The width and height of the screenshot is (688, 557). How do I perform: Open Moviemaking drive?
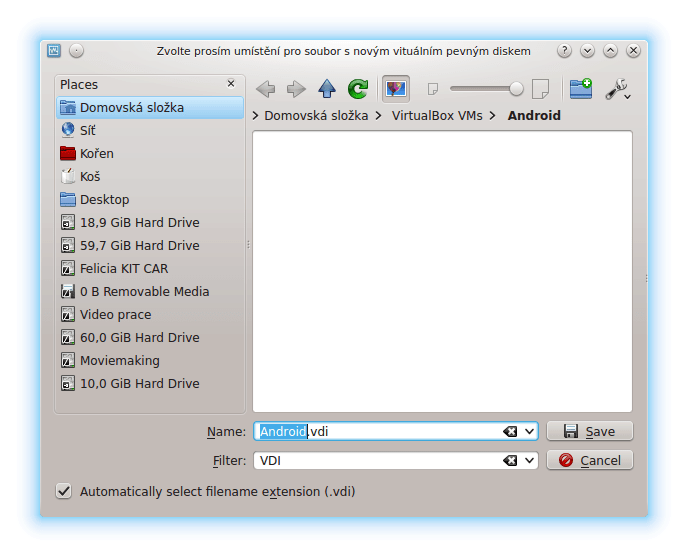tap(150, 360)
